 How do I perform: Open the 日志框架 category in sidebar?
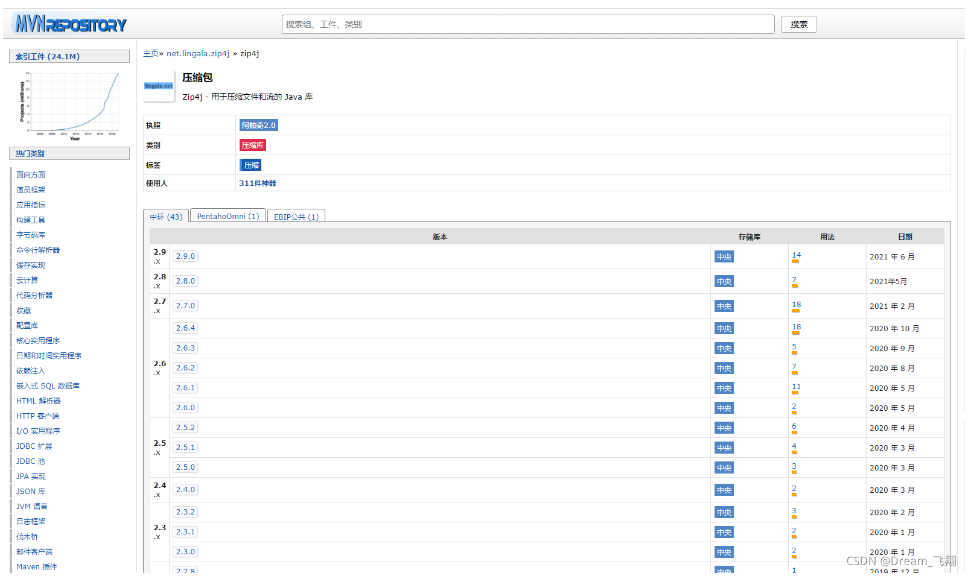click(31, 521)
